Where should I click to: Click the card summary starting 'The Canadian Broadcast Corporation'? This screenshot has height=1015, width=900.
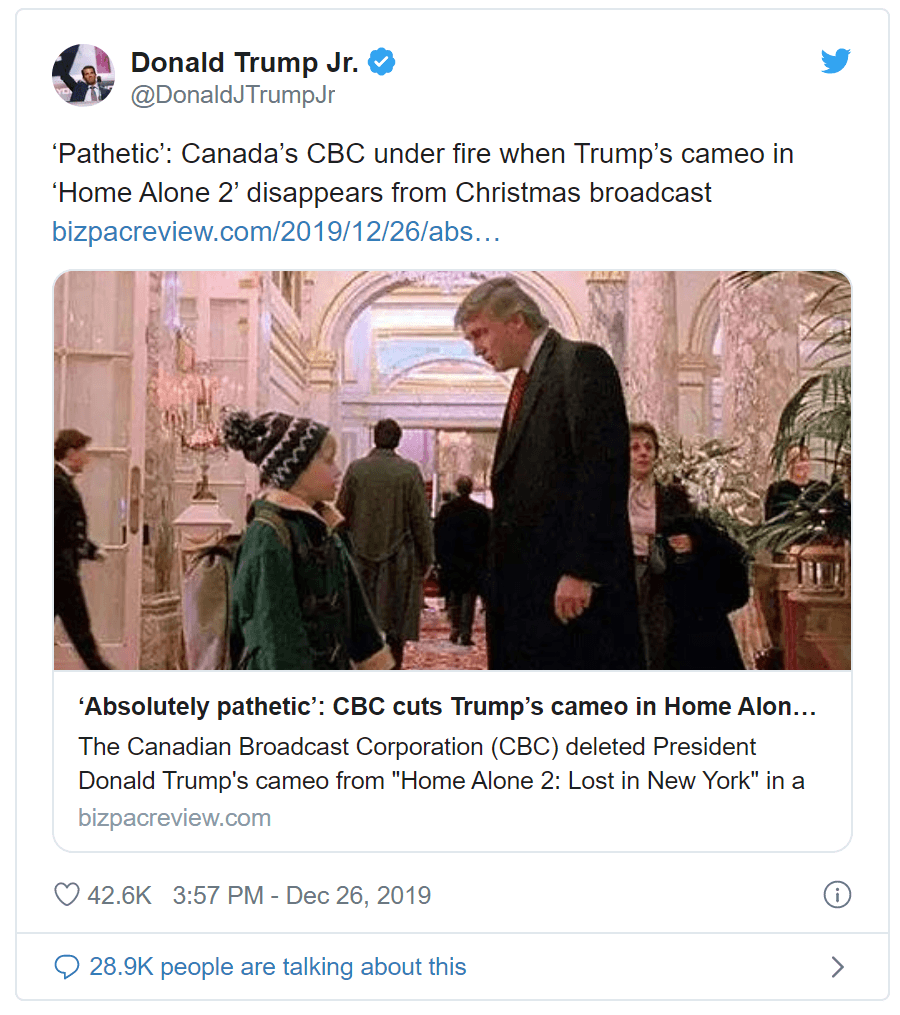coord(440,763)
